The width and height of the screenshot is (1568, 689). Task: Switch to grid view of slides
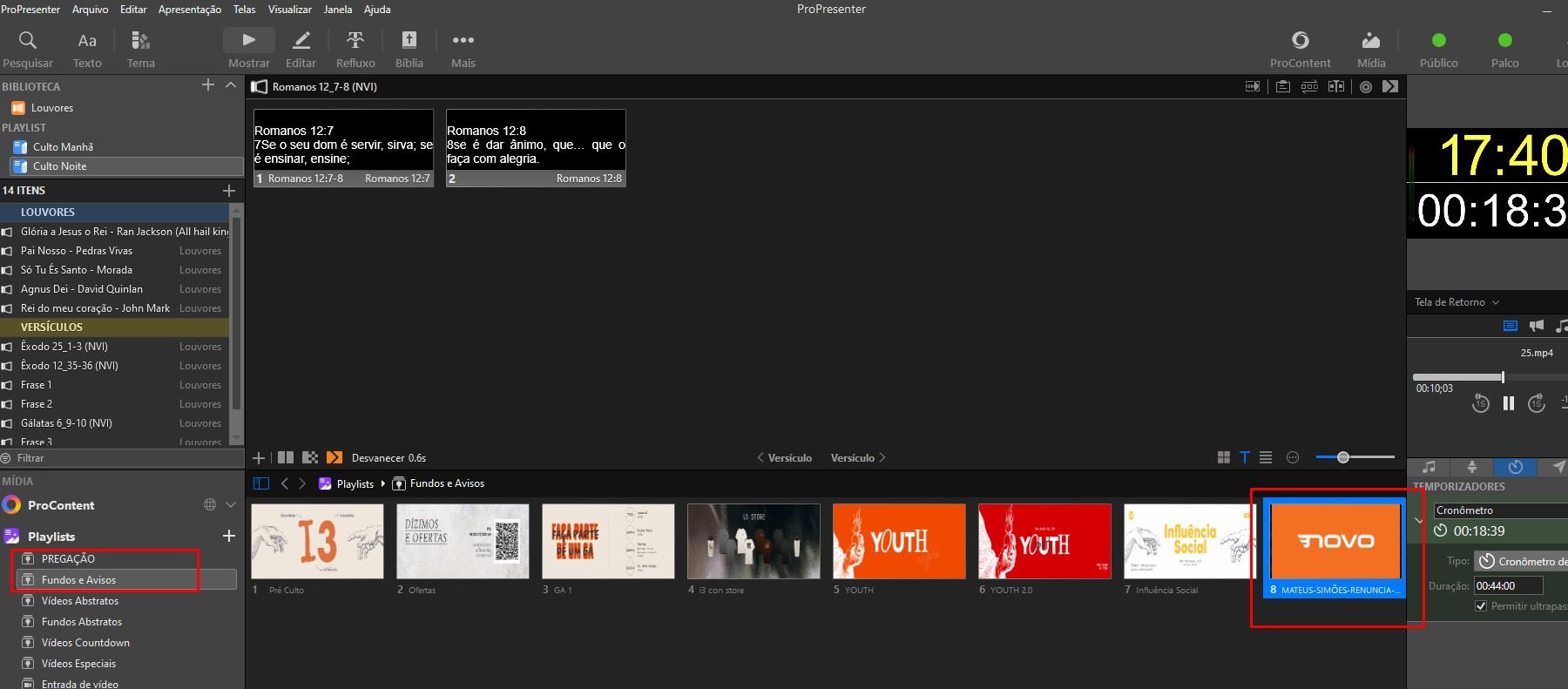click(1223, 457)
